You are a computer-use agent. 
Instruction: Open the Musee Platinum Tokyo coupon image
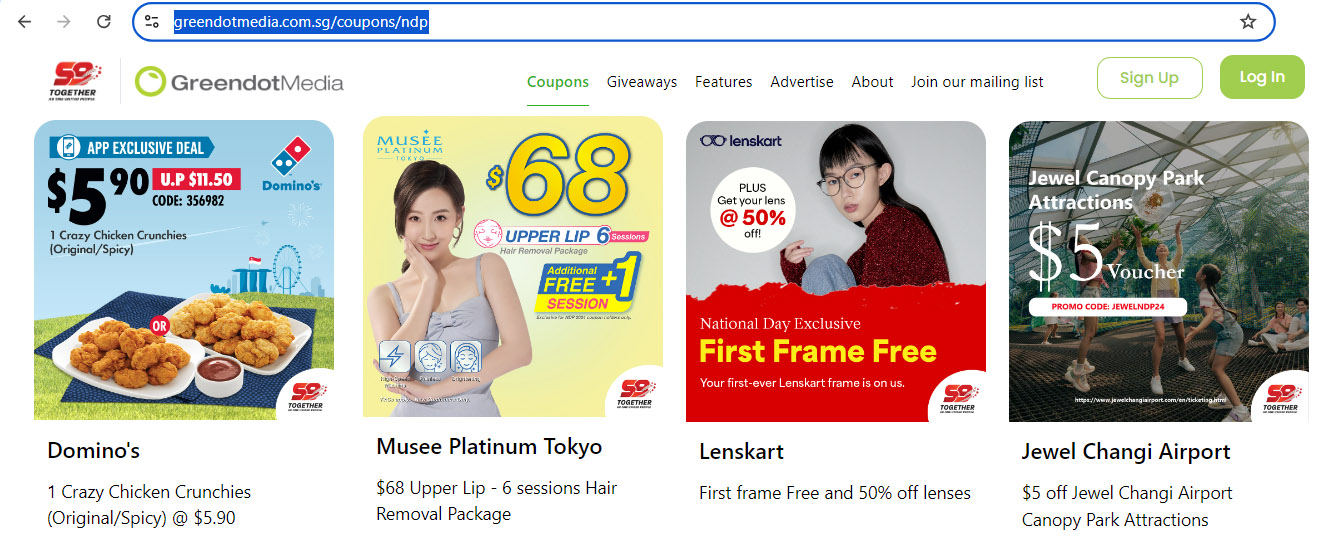pyautogui.click(x=513, y=267)
